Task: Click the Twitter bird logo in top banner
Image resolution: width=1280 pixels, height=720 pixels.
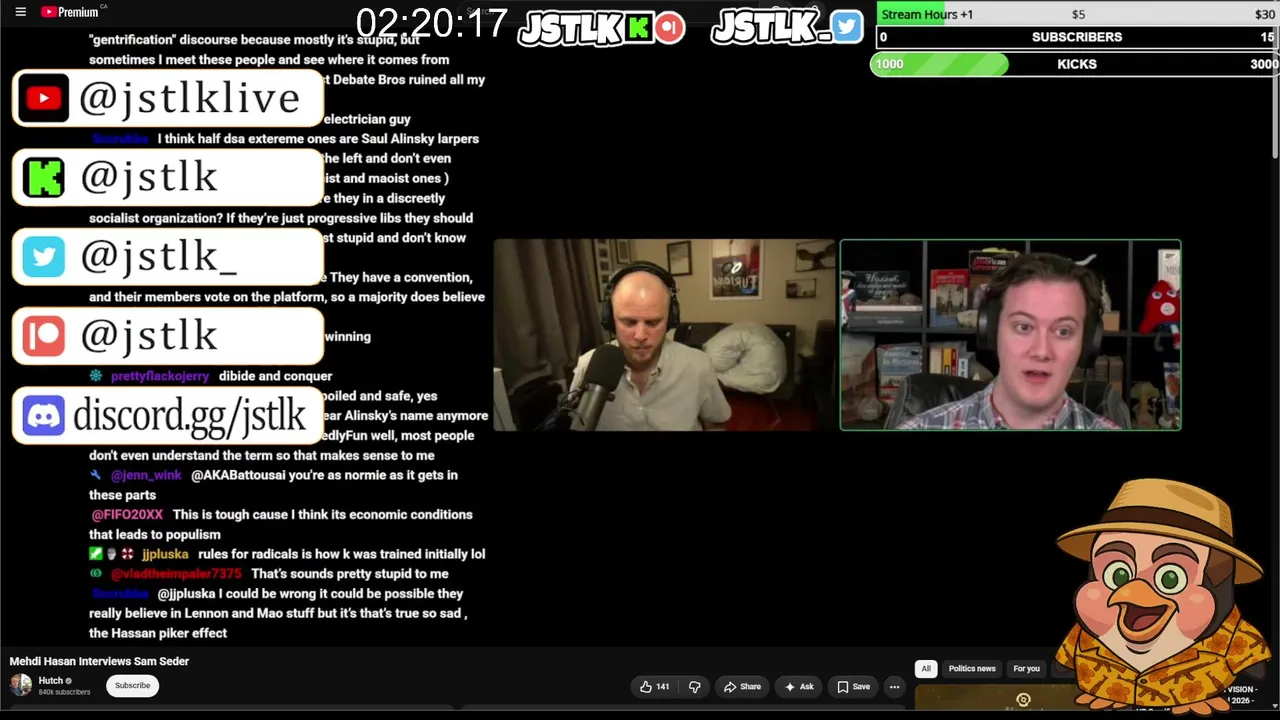Action: click(x=846, y=27)
